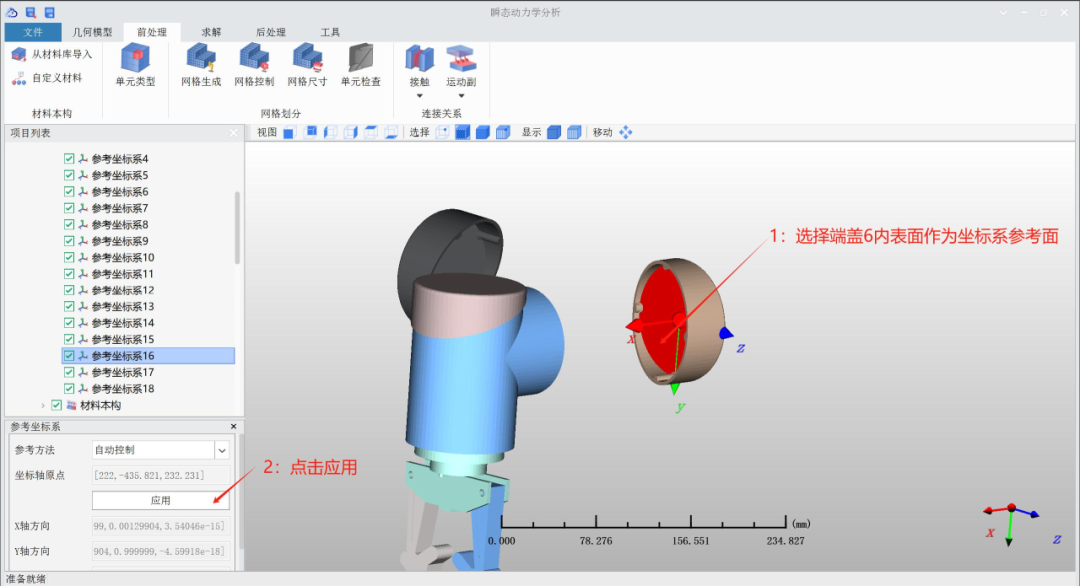The height and width of the screenshot is (586, 1080).
Task: Uncheck the 参考坐标系16 checkbox
Action: [x=69, y=355]
